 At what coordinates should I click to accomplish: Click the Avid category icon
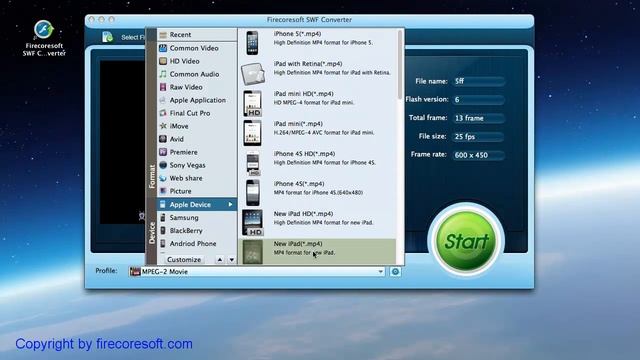tap(163, 139)
